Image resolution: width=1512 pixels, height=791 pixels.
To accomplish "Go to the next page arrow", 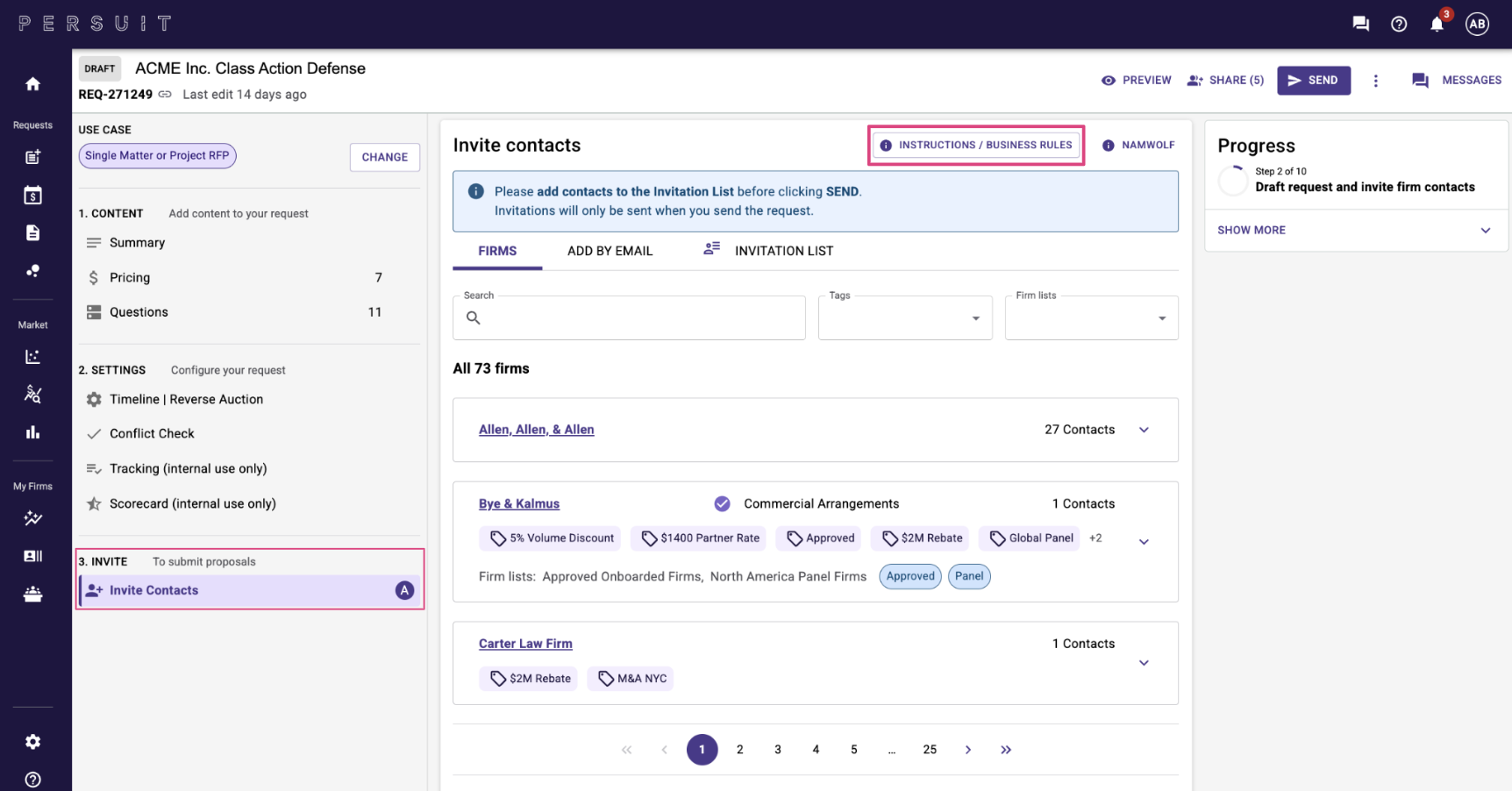I will [967, 750].
